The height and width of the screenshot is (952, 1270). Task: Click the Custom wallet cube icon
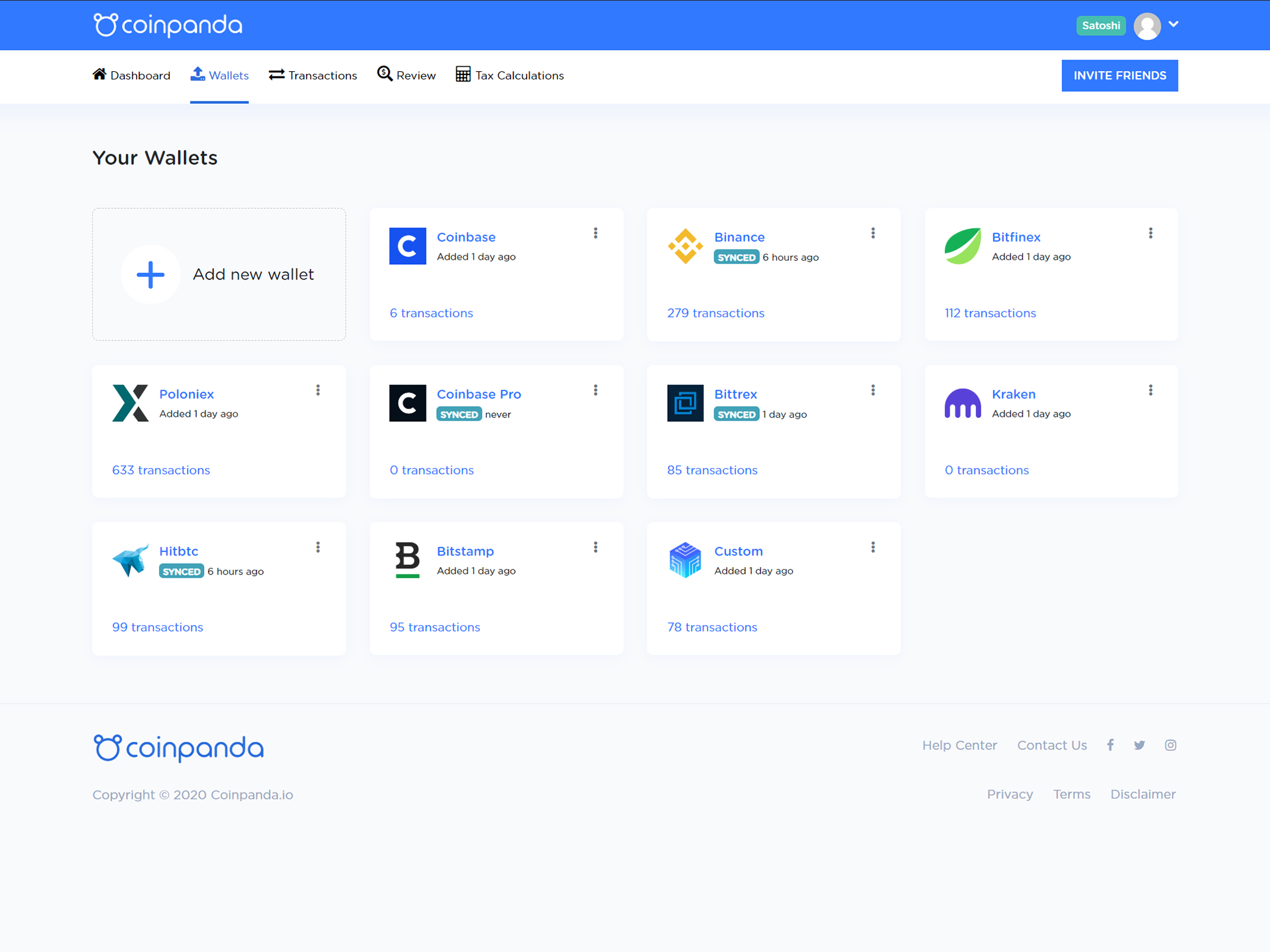pyautogui.click(x=685, y=559)
